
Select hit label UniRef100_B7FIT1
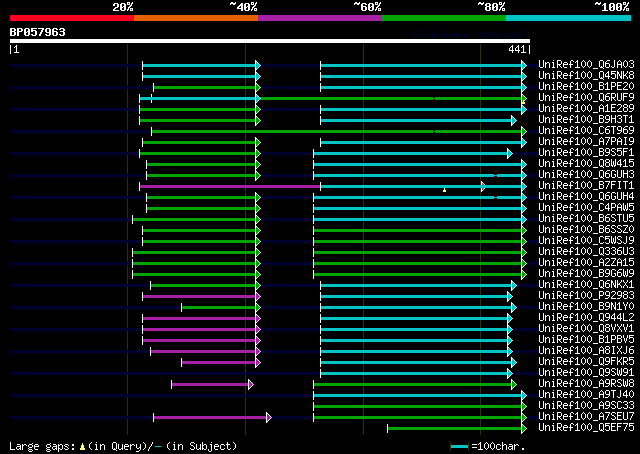(x=586, y=185)
